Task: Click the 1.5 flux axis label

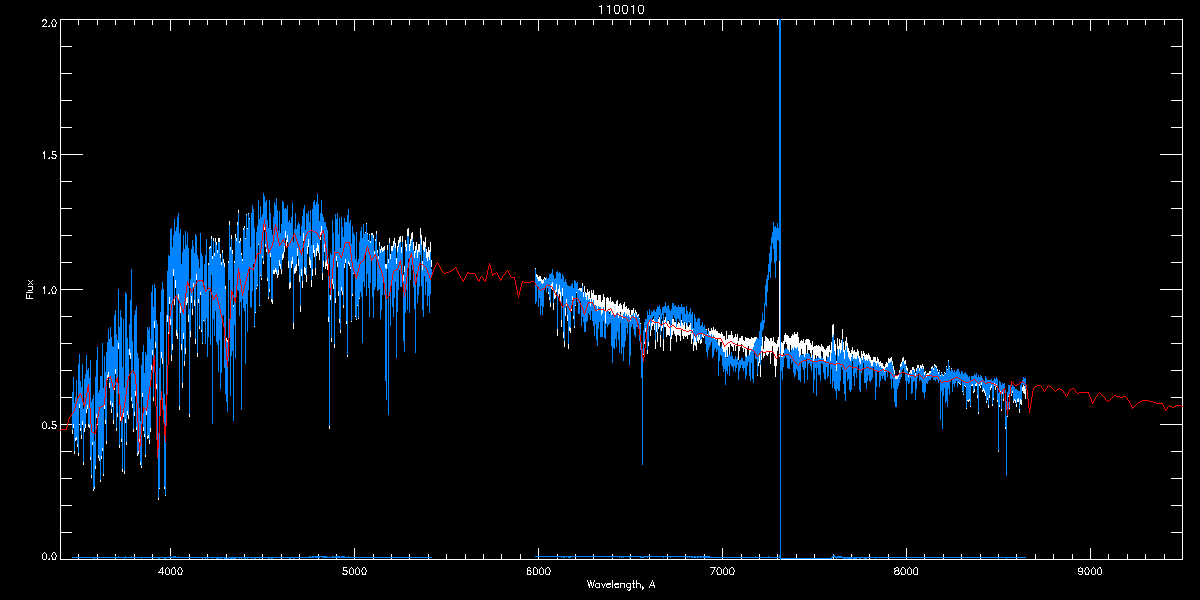Action: pos(48,155)
